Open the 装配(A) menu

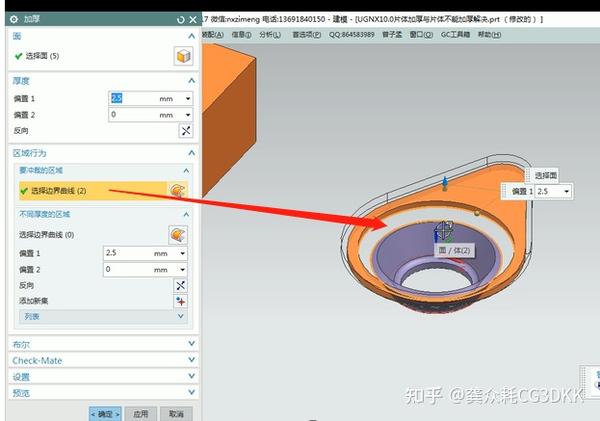[x=213, y=35]
